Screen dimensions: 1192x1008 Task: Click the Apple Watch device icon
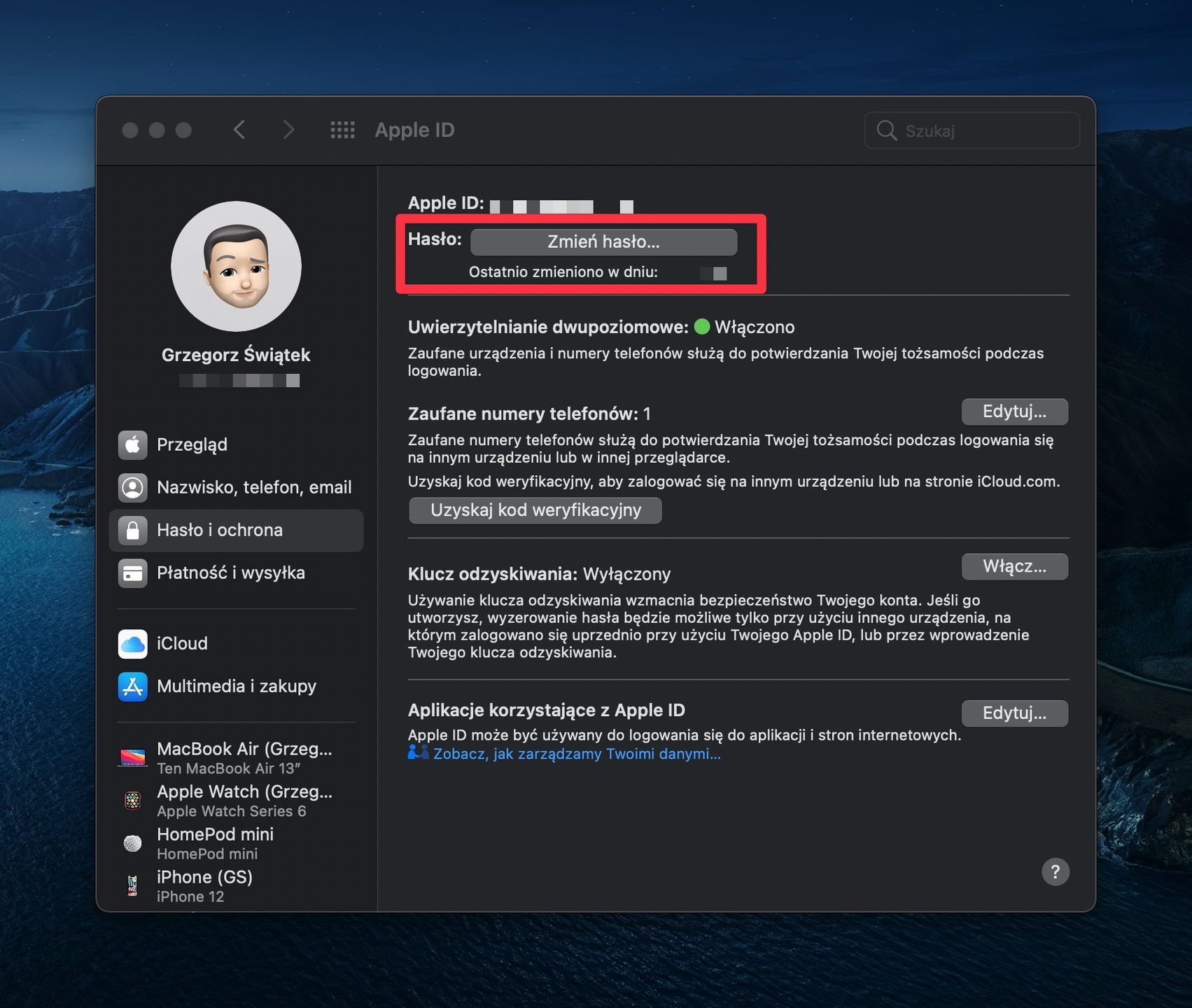pyautogui.click(x=133, y=800)
